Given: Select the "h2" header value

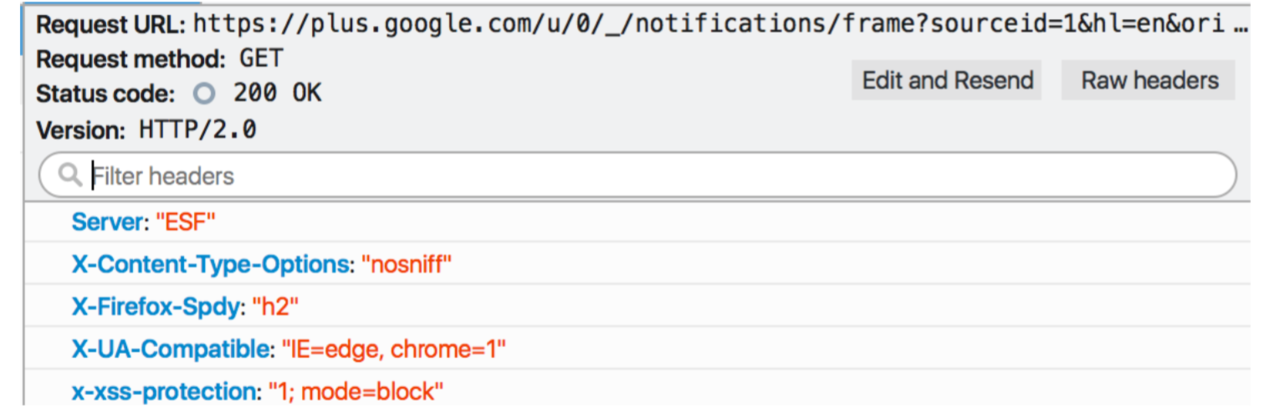Looking at the screenshot, I should tap(276, 307).
